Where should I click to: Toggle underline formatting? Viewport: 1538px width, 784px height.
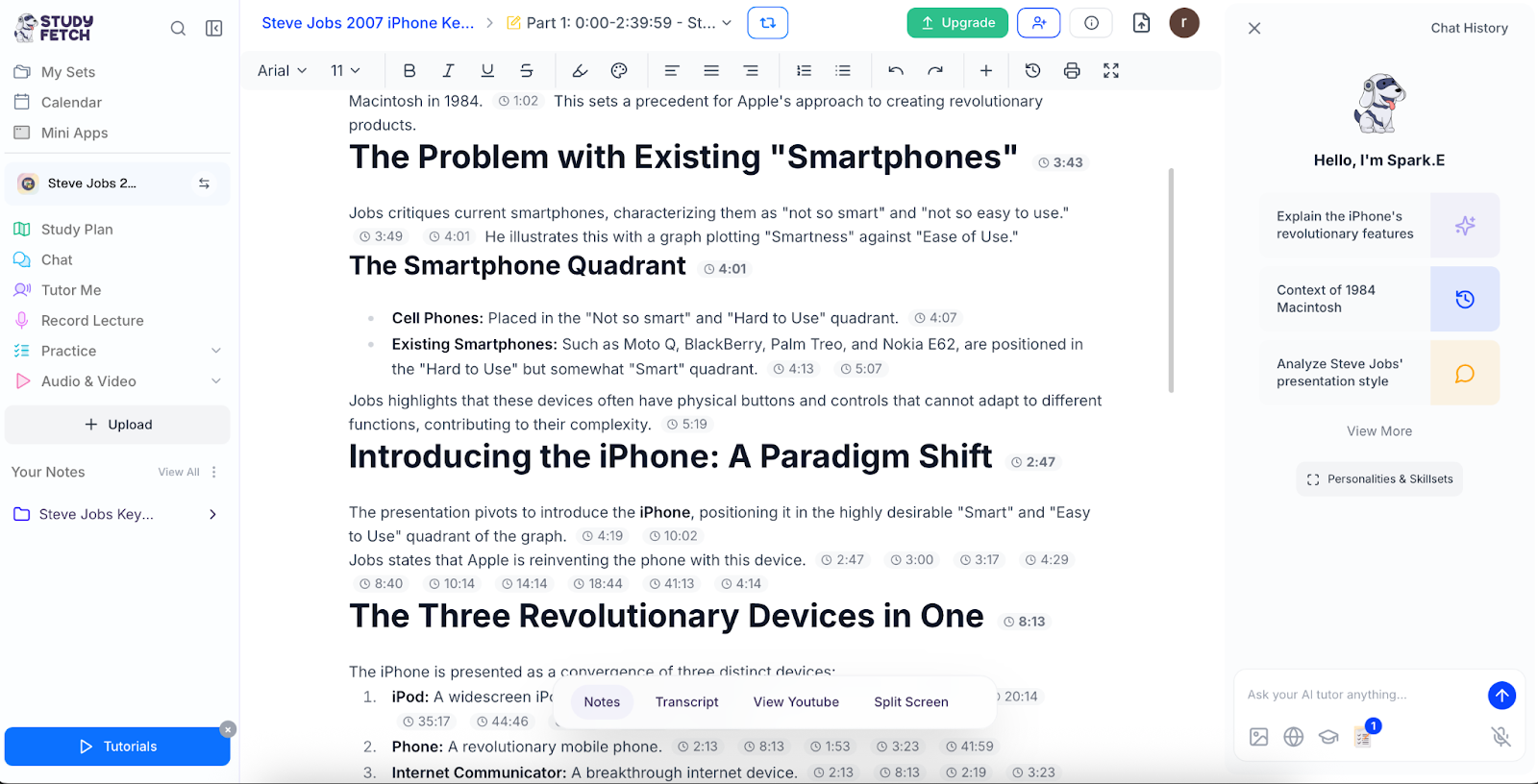[x=487, y=70]
